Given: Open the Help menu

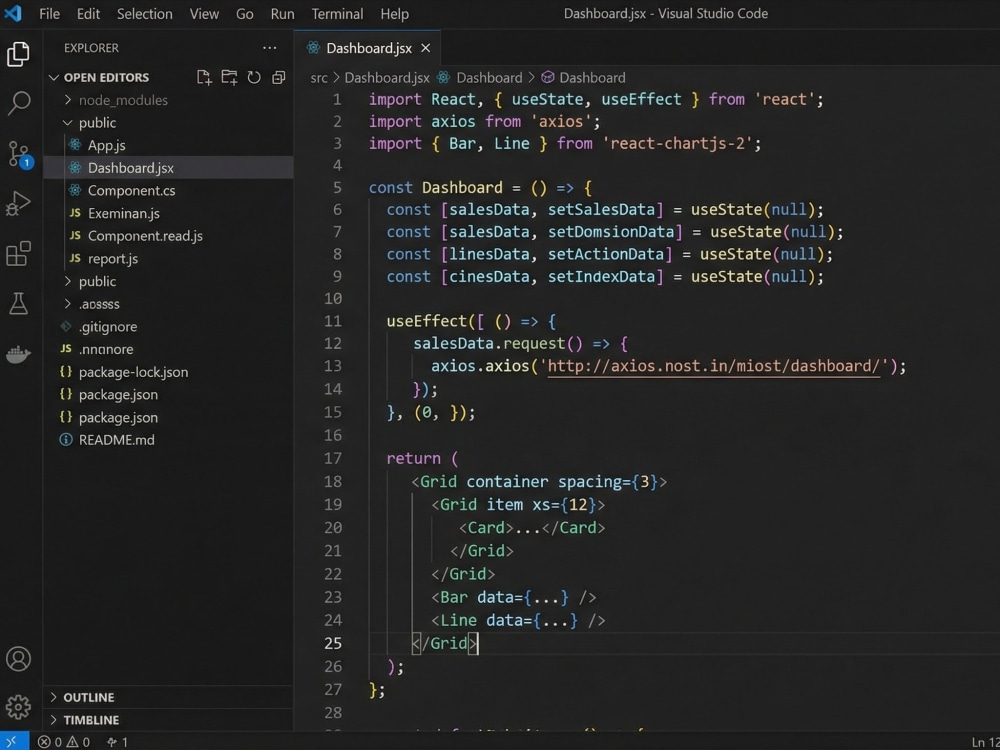Looking at the screenshot, I should click(x=395, y=13).
